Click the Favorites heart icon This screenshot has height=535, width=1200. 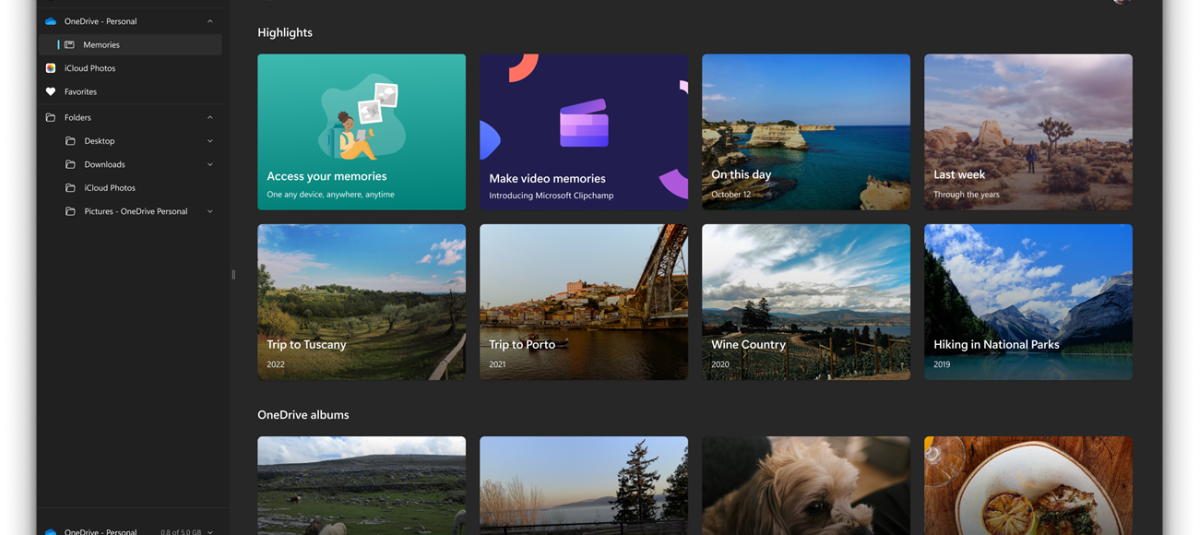[51, 92]
